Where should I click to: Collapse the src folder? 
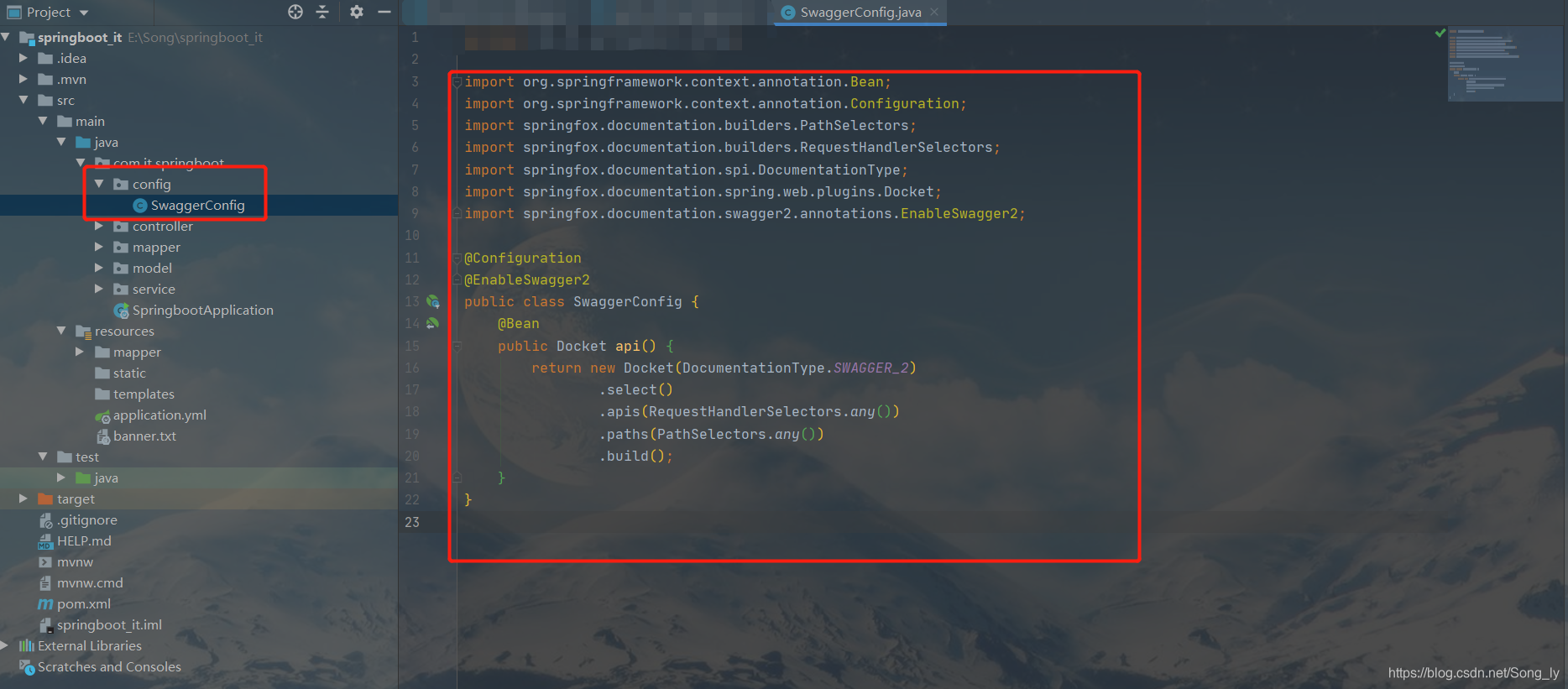pyautogui.click(x=24, y=100)
